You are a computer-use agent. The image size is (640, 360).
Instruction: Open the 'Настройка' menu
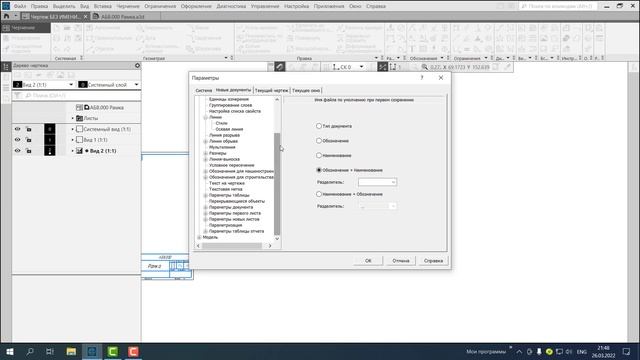click(296, 6)
